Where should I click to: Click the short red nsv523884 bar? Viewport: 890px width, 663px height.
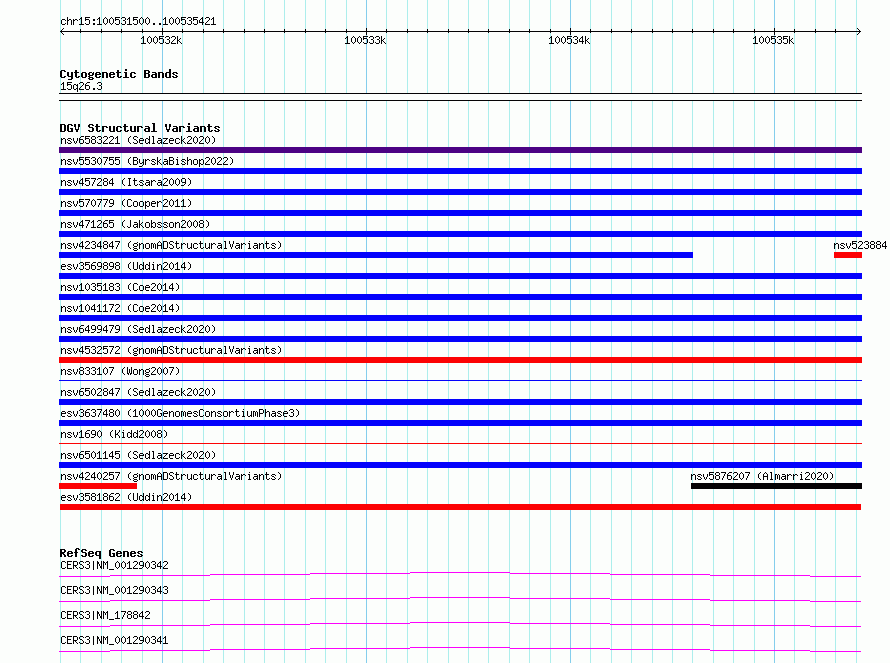coord(847,255)
